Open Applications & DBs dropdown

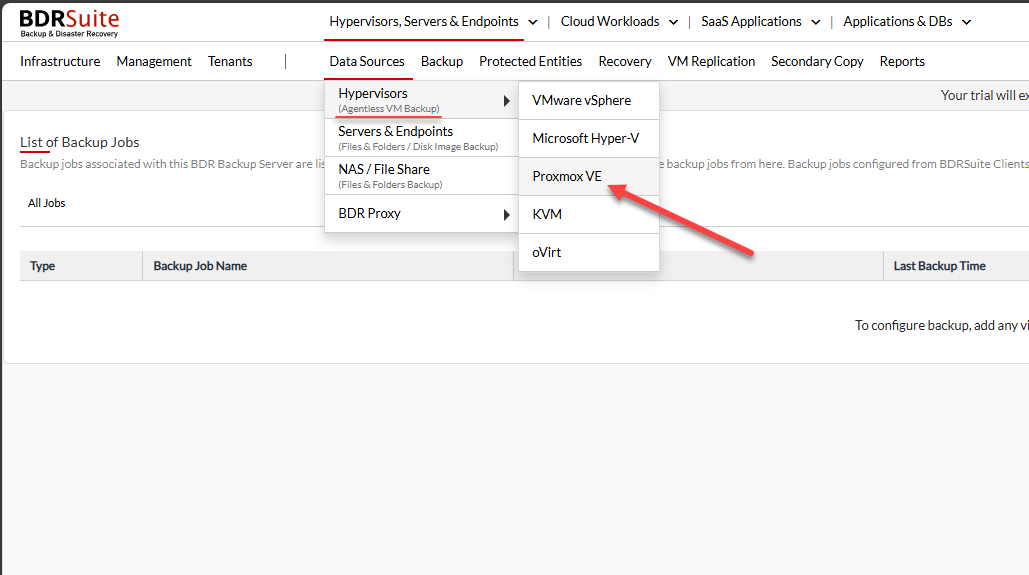(906, 22)
